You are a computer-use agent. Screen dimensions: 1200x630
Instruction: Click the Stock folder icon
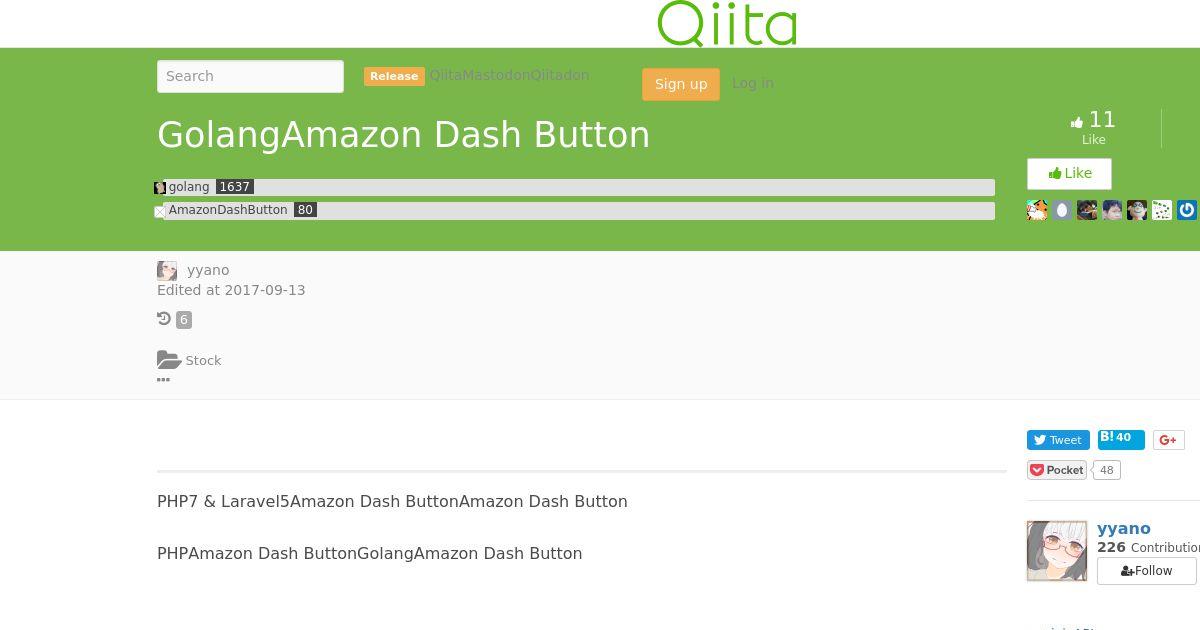pyautogui.click(x=169, y=360)
